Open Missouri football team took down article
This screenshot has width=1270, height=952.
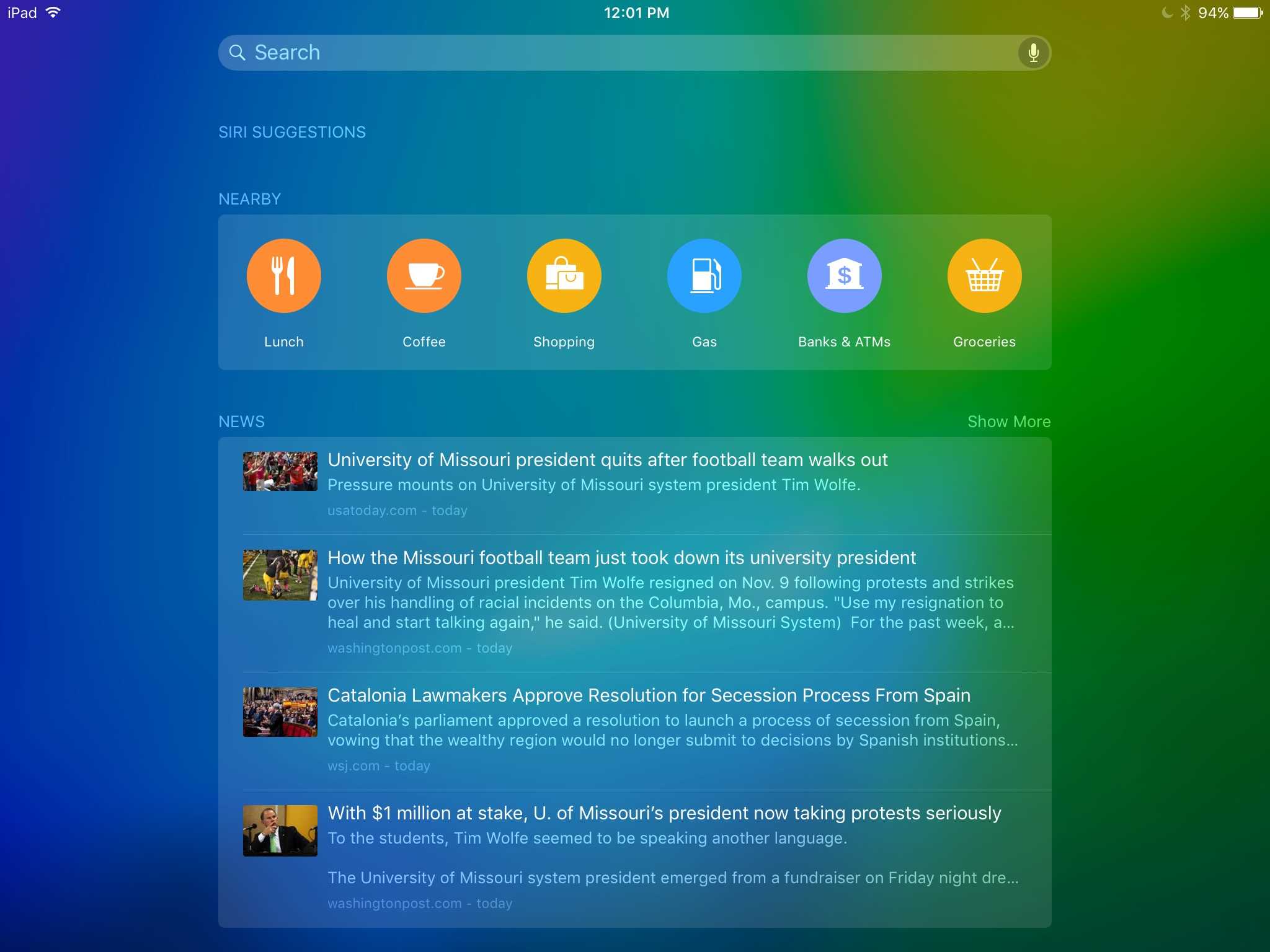(x=621, y=558)
